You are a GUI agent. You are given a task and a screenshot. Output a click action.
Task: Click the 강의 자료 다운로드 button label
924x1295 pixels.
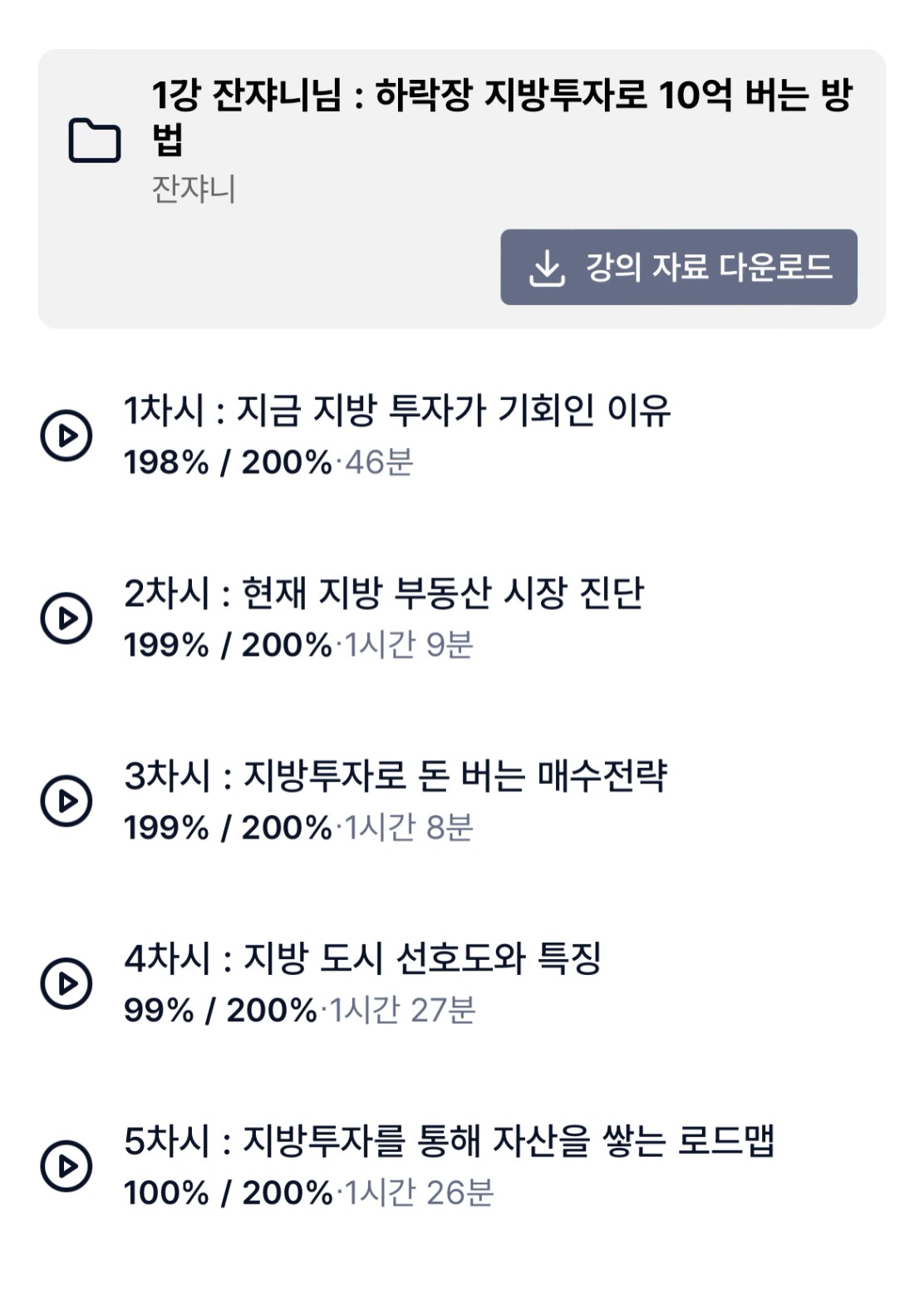709,268
